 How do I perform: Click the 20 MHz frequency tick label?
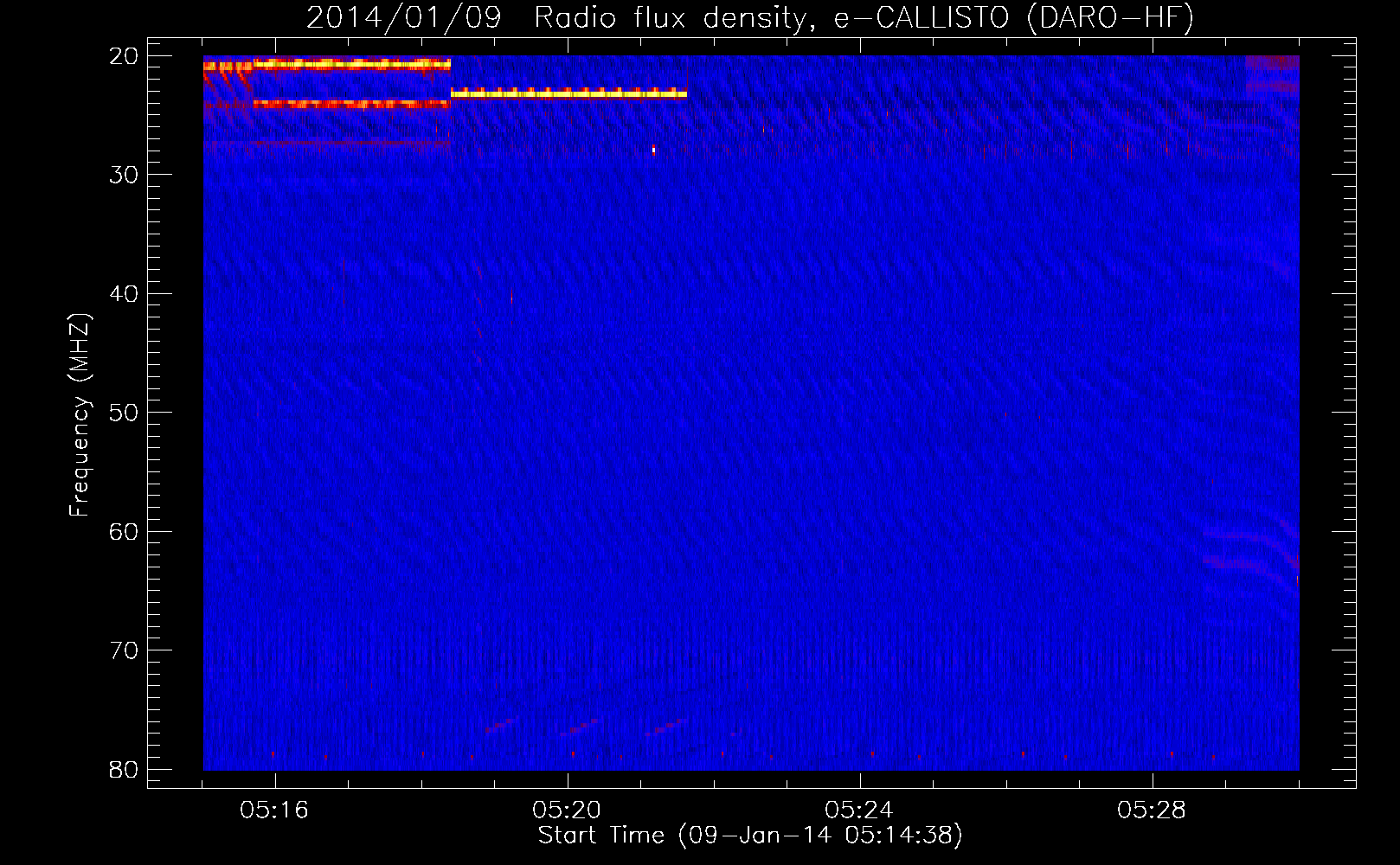(x=125, y=56)
